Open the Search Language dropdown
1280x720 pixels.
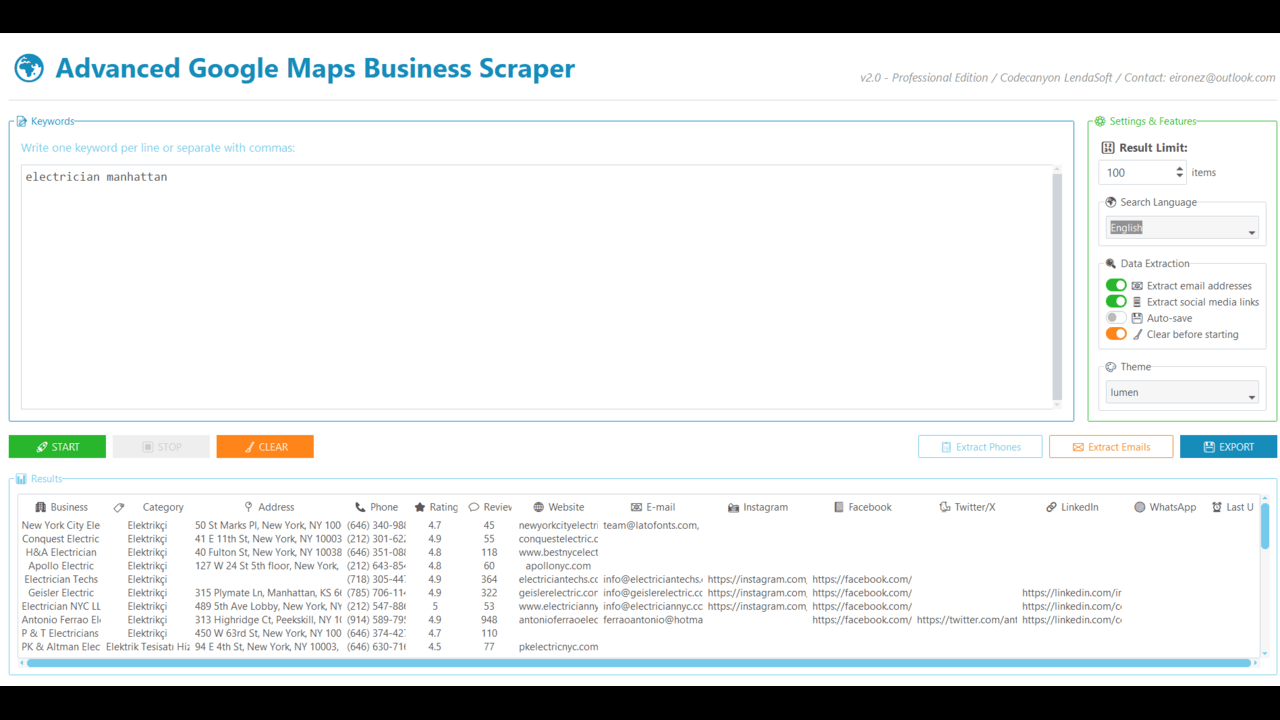click(1182, 228)
